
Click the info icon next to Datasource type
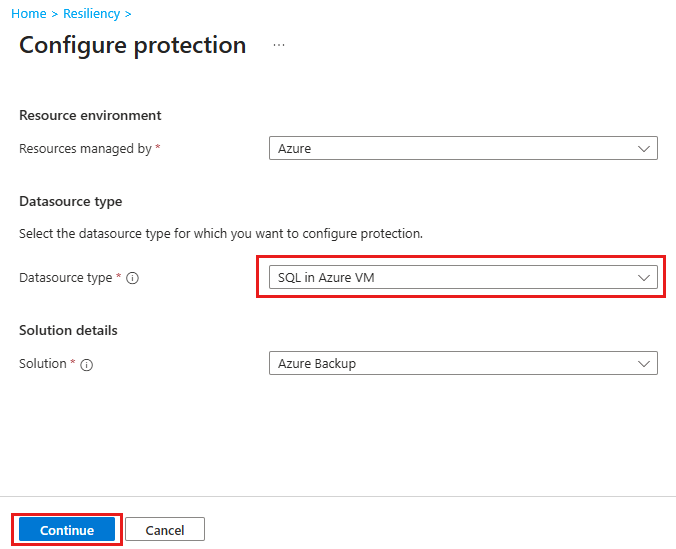132,278
